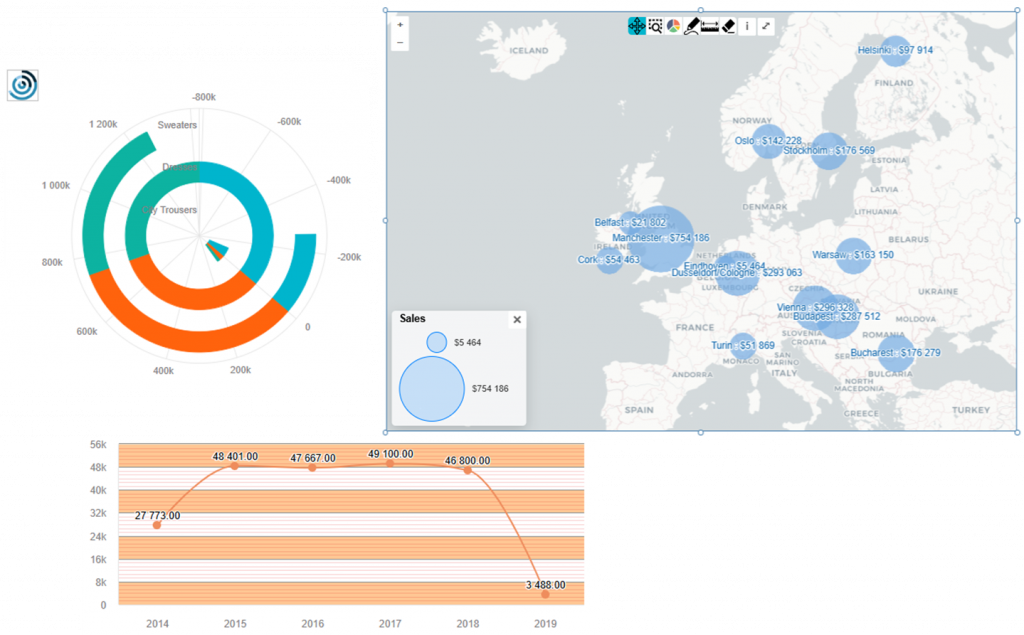Click the map info 'i' button
Viewport: 1024px width, 635px height.
click(747, 26)
